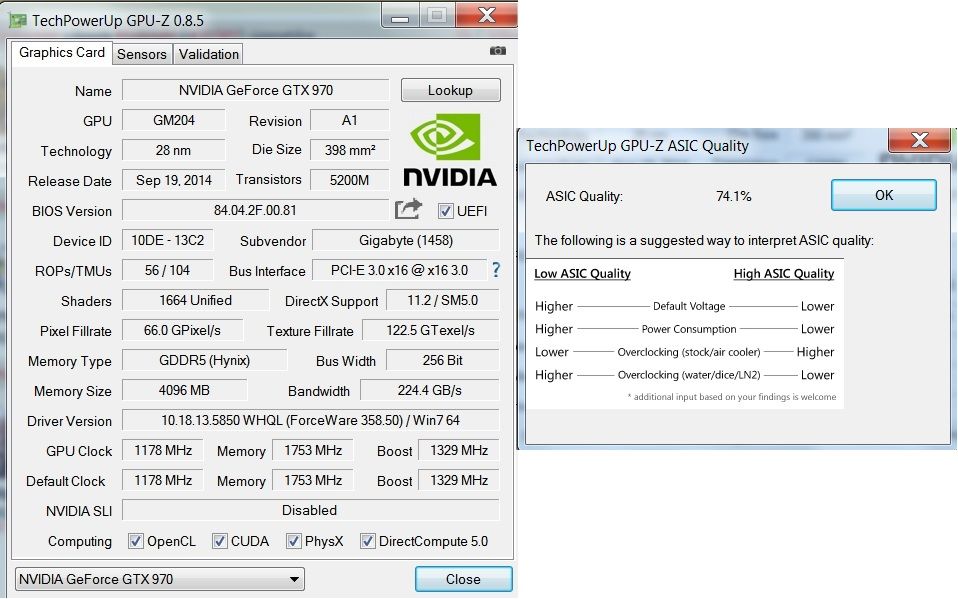Click the Default Clock row Boost 1329 MHz field

459,480
